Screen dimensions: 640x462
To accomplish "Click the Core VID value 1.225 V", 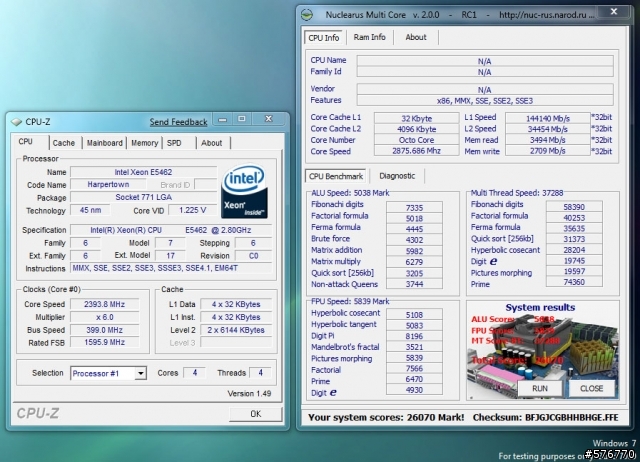I will 192,210.
